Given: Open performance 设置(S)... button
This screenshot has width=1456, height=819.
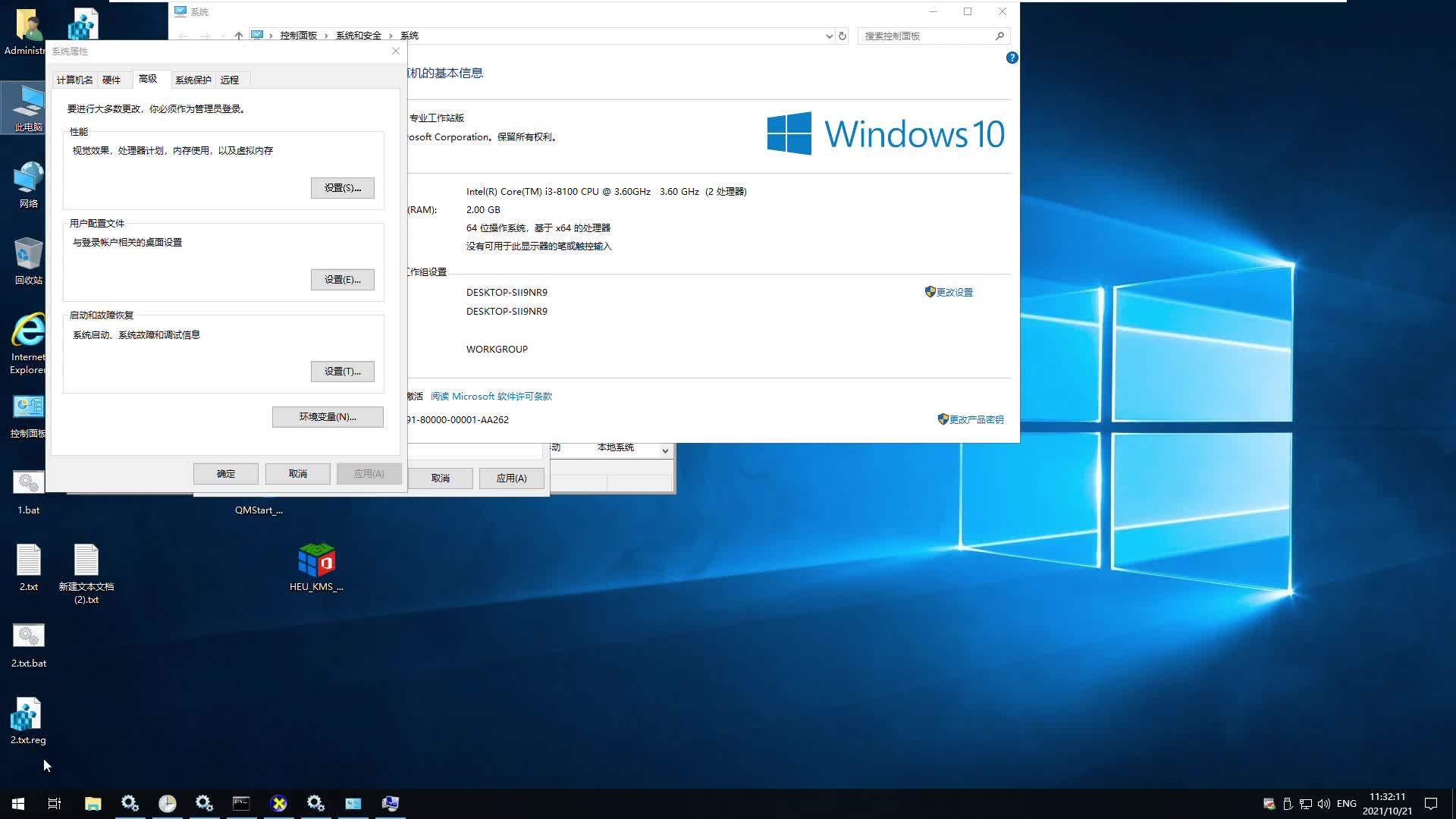Looking at the screenshot, I should coord(342,188).
